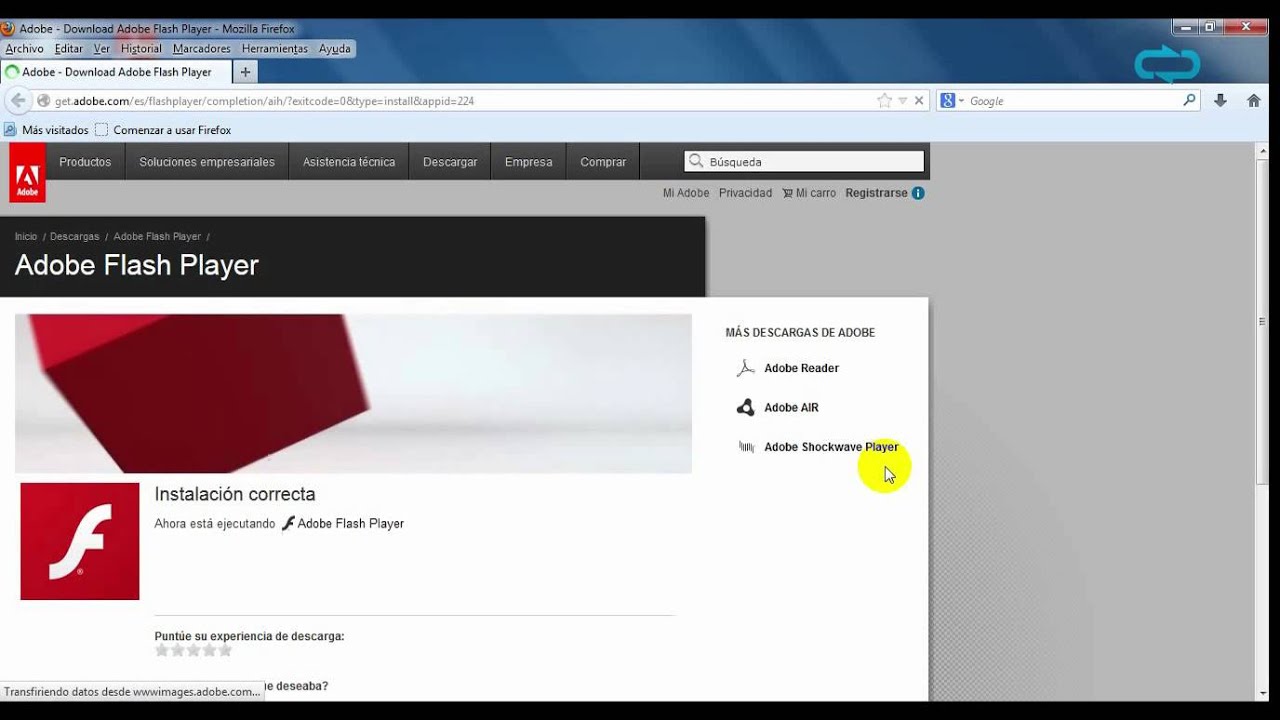Click the Adobe AIR icon

pos(745,407)
